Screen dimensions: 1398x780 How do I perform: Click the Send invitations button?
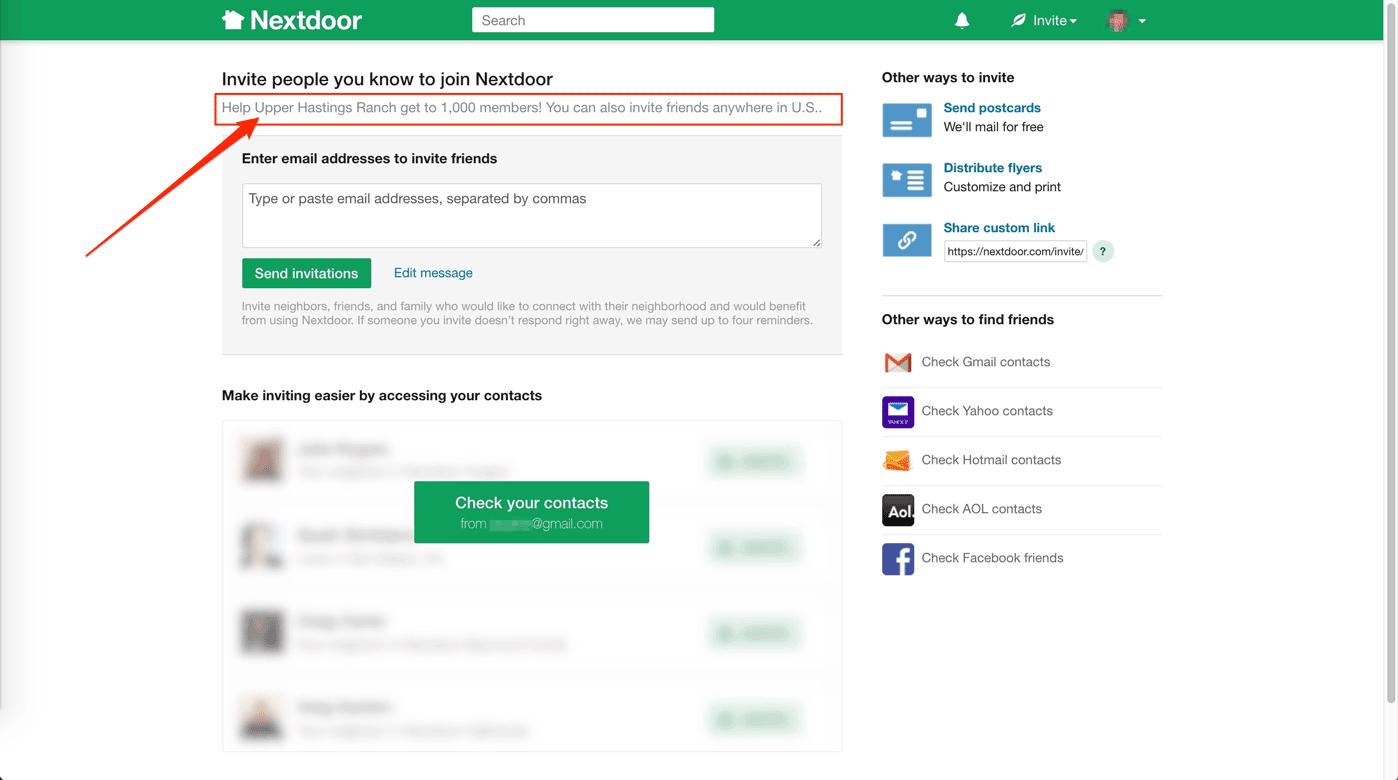(x=306, y=273)
